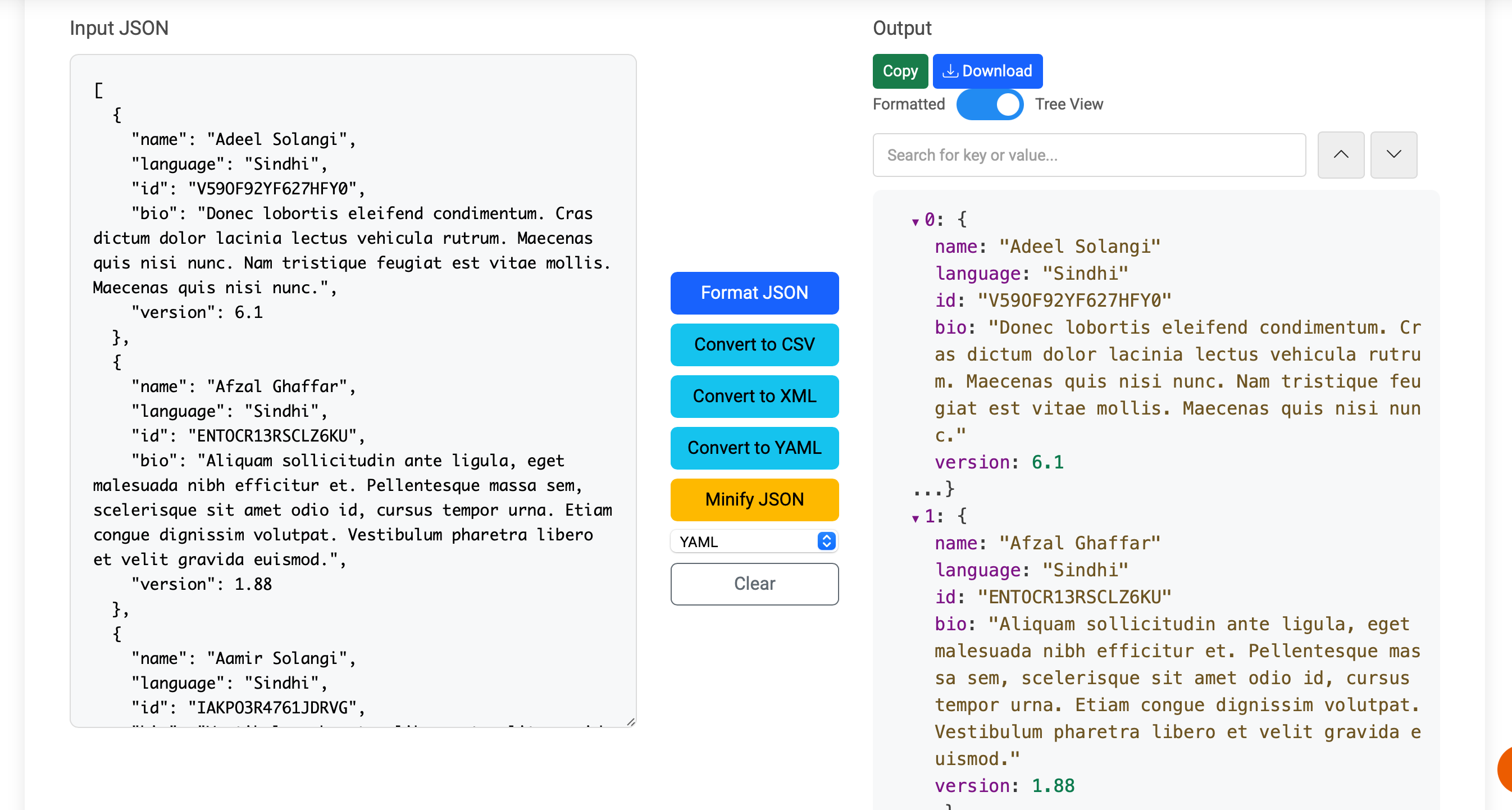
Task: Click the name value "Afzal Ghaffar" in tree
Action: point(1080,543)
